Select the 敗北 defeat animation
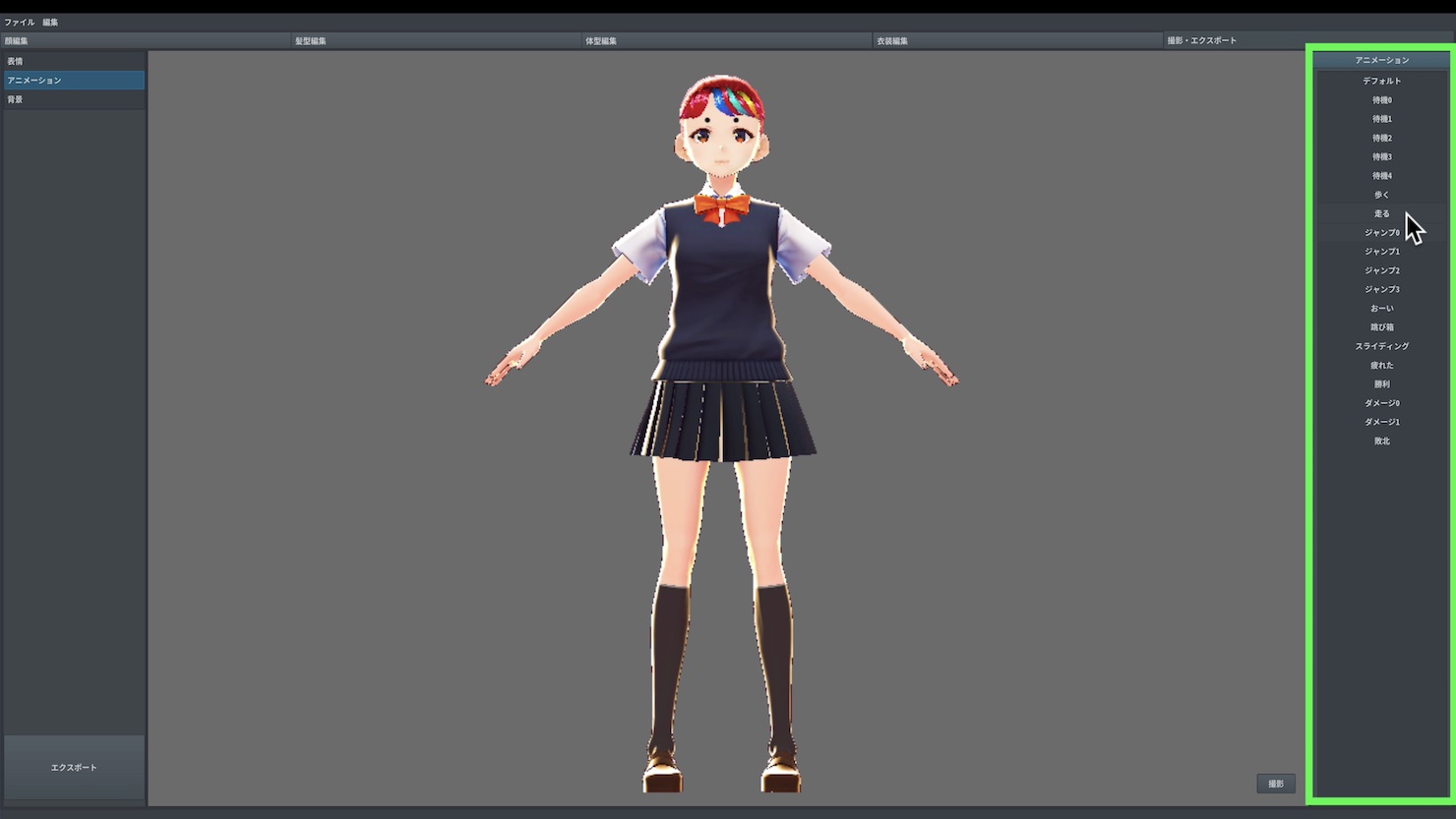Image resolution: width=1456 pixels, height=819 pixels. point(1381,441)
